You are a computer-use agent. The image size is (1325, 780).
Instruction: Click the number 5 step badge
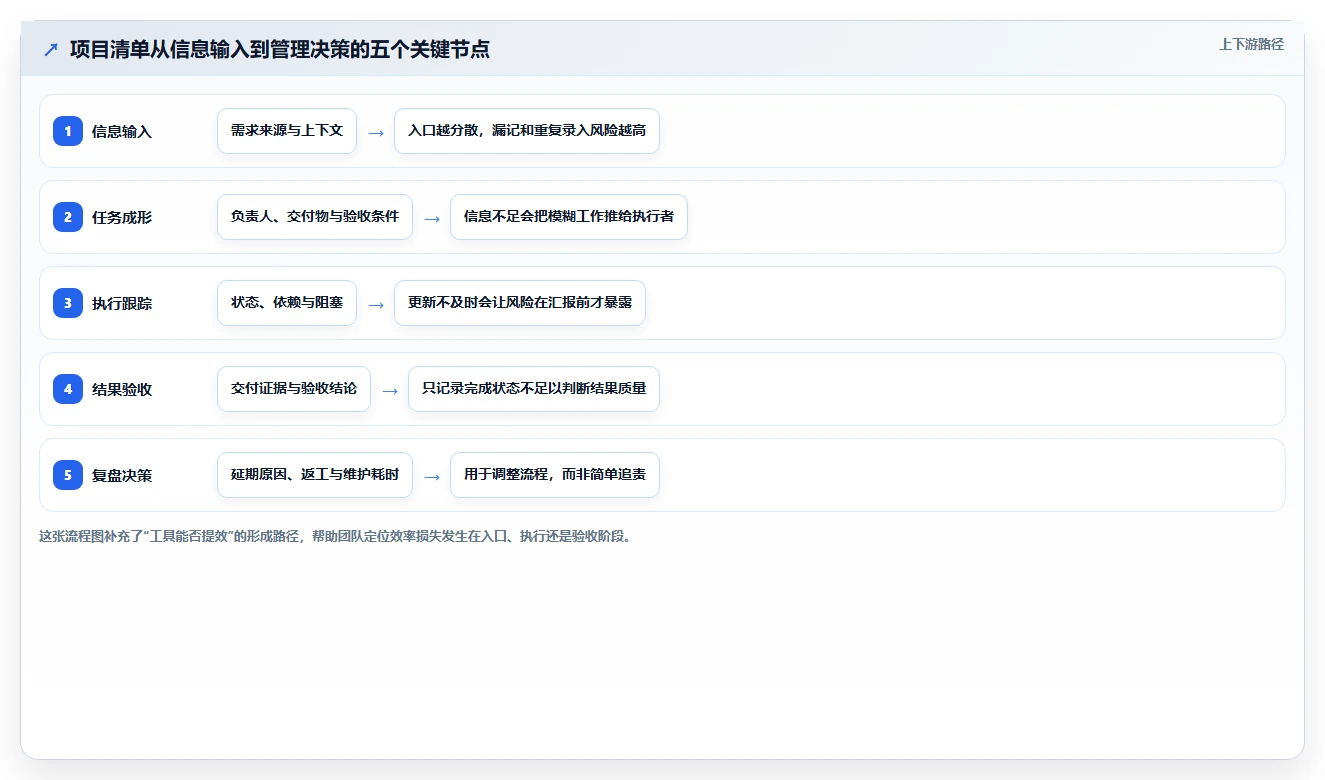pos(68,475)
